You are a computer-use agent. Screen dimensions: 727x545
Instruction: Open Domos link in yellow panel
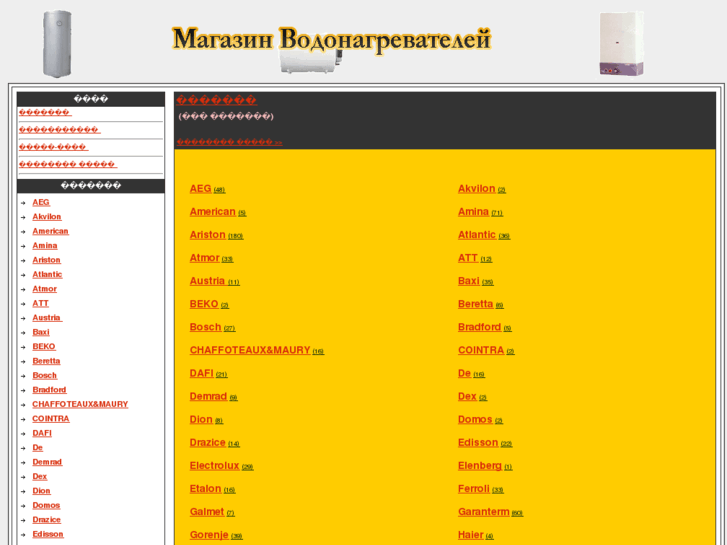click(x=480, y=420)
